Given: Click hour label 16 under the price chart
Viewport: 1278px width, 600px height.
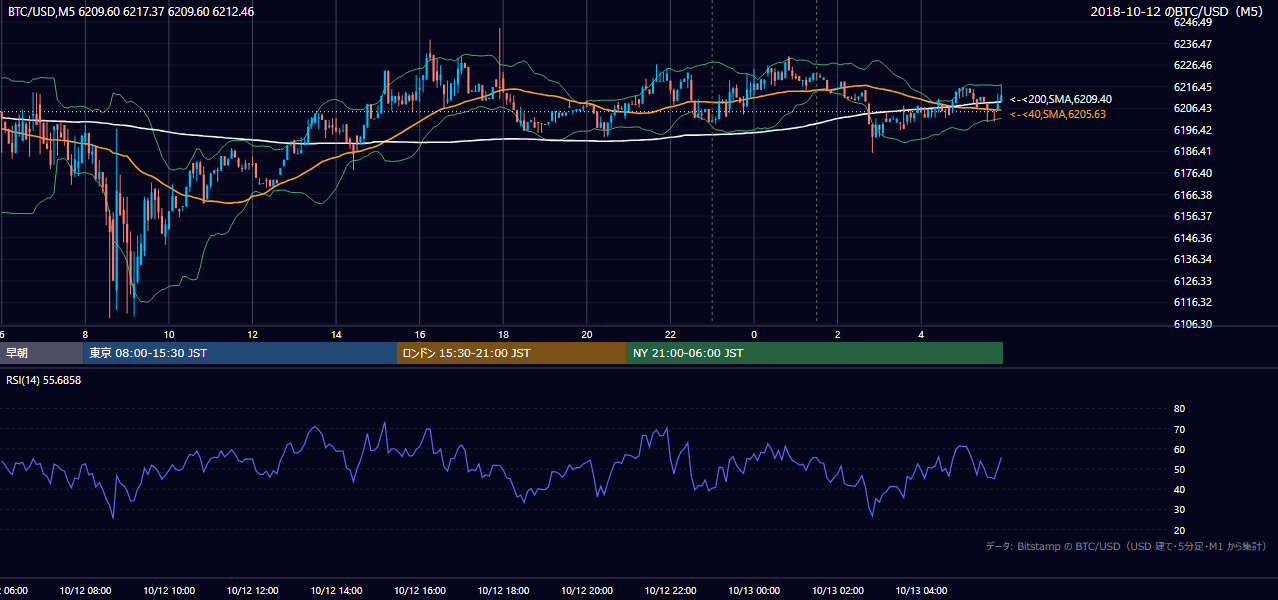Looking at the screenshot, I should (420, 334).
